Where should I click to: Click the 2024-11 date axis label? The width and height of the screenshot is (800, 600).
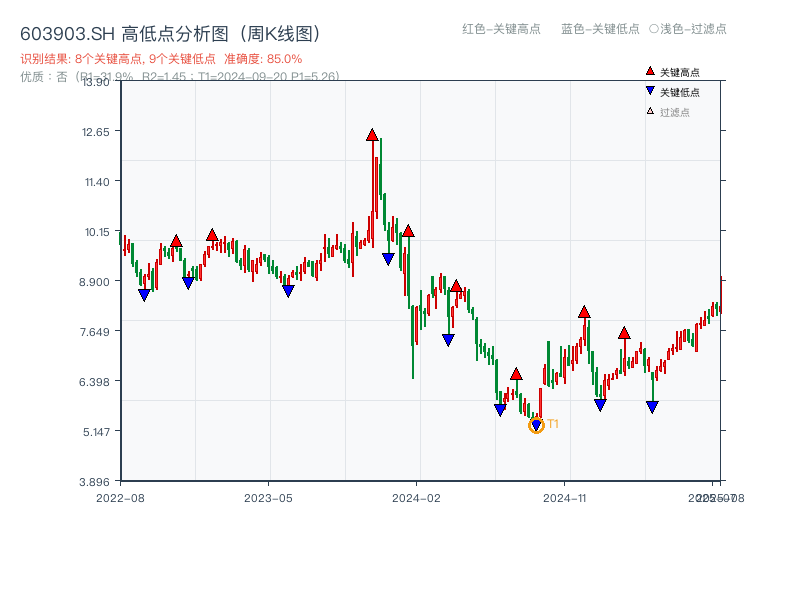coord(564,498)
